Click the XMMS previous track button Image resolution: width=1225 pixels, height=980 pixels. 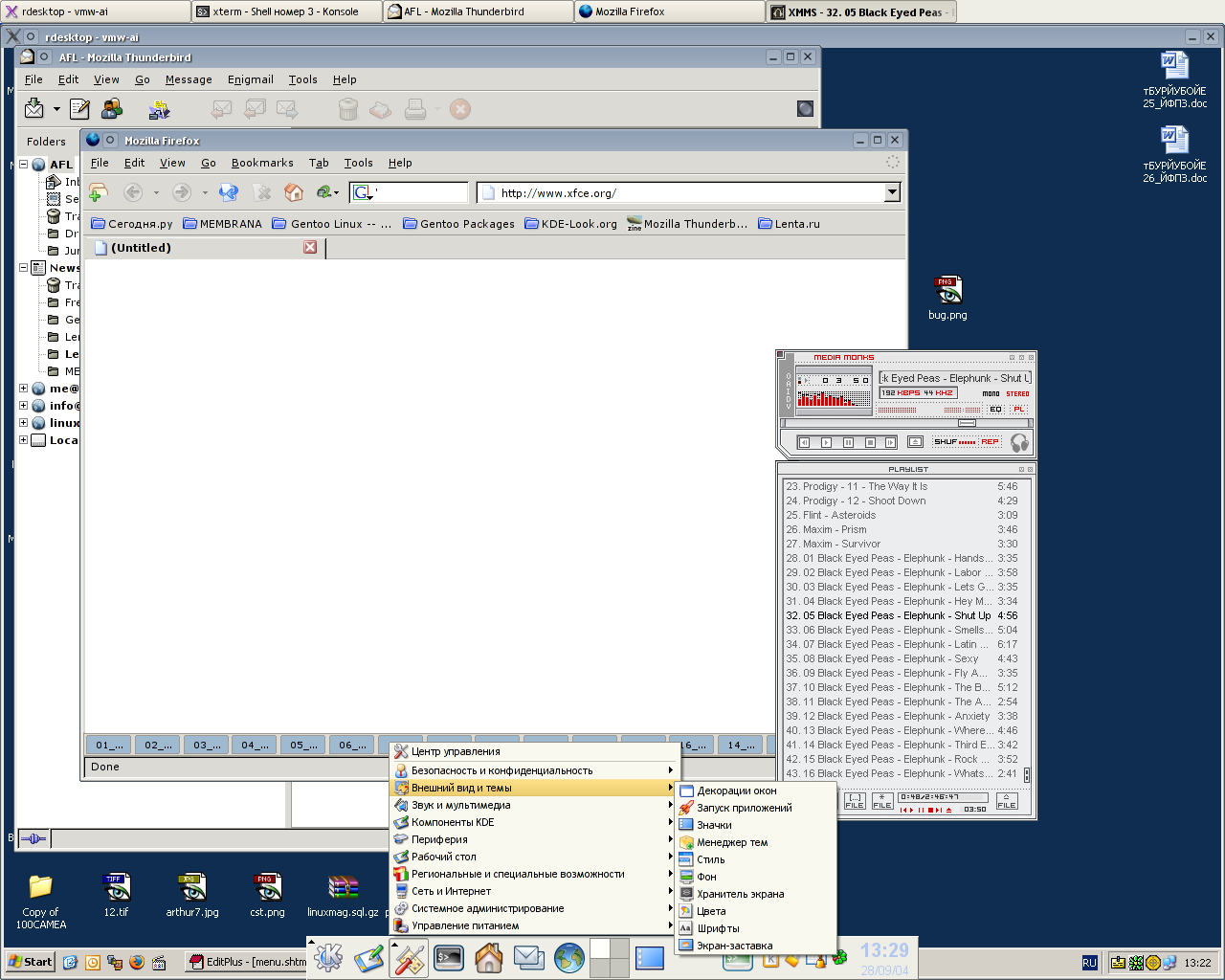(804, 442)
